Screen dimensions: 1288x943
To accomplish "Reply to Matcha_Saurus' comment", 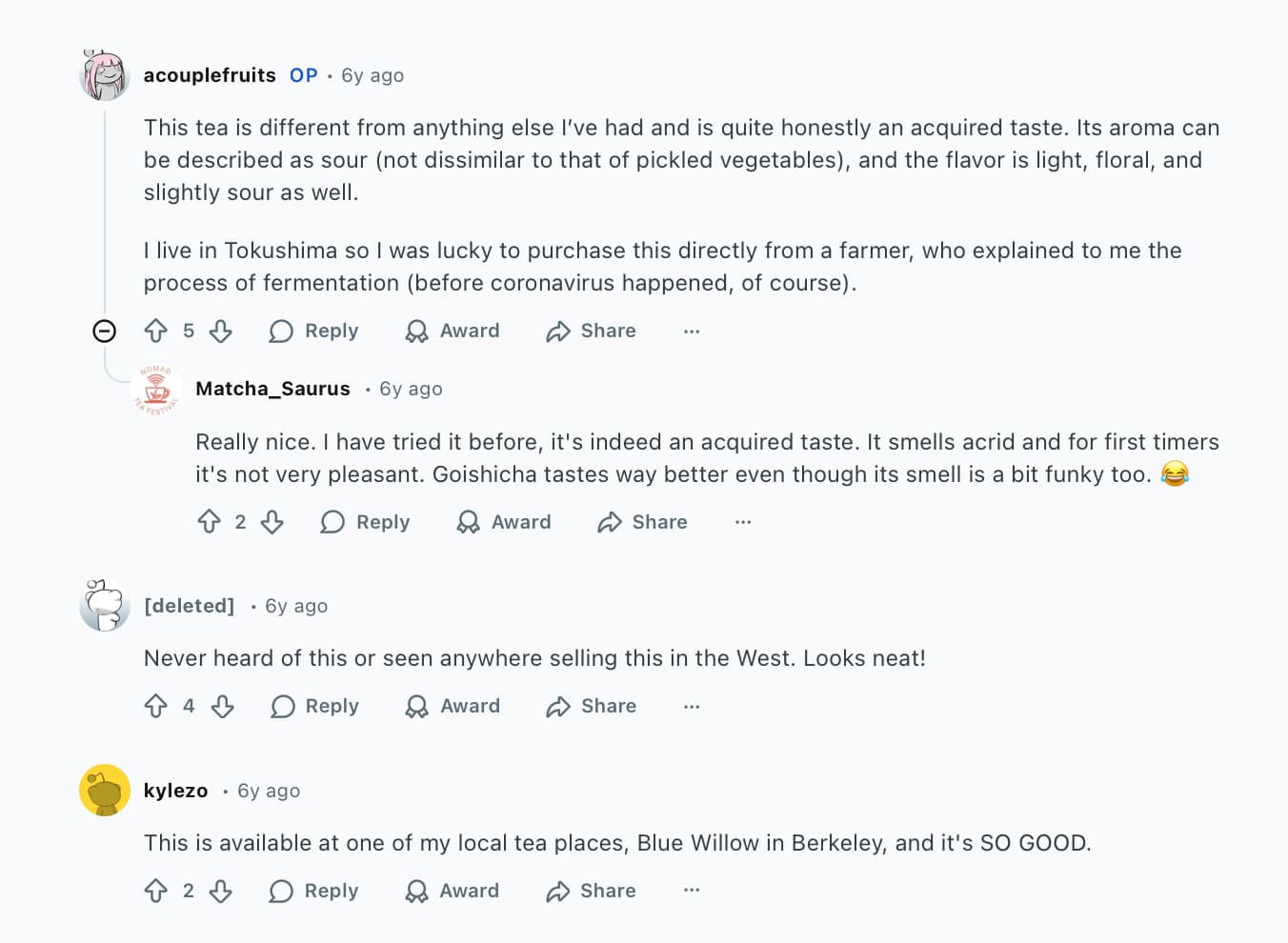I will point(366,522).
